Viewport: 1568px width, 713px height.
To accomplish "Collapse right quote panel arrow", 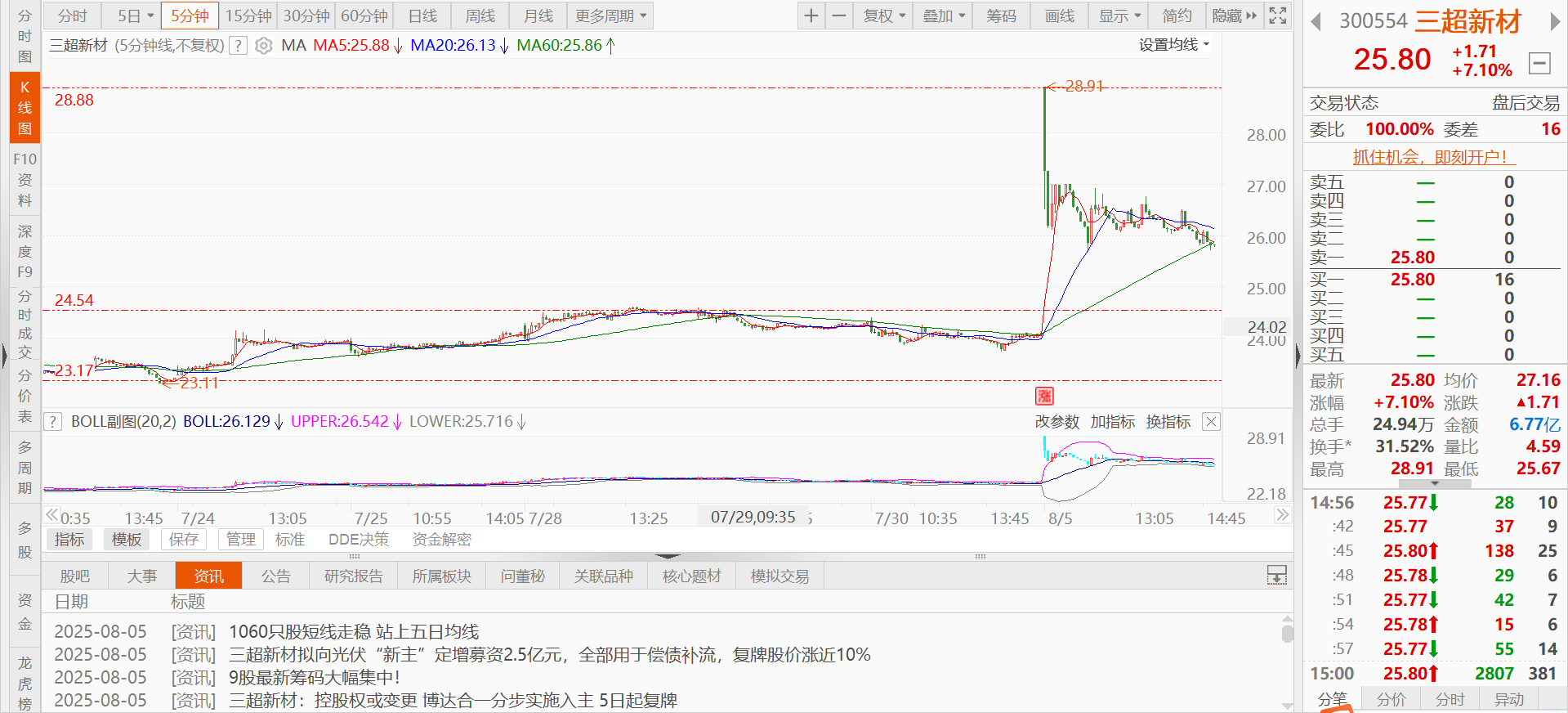I will click(1298, 356).
